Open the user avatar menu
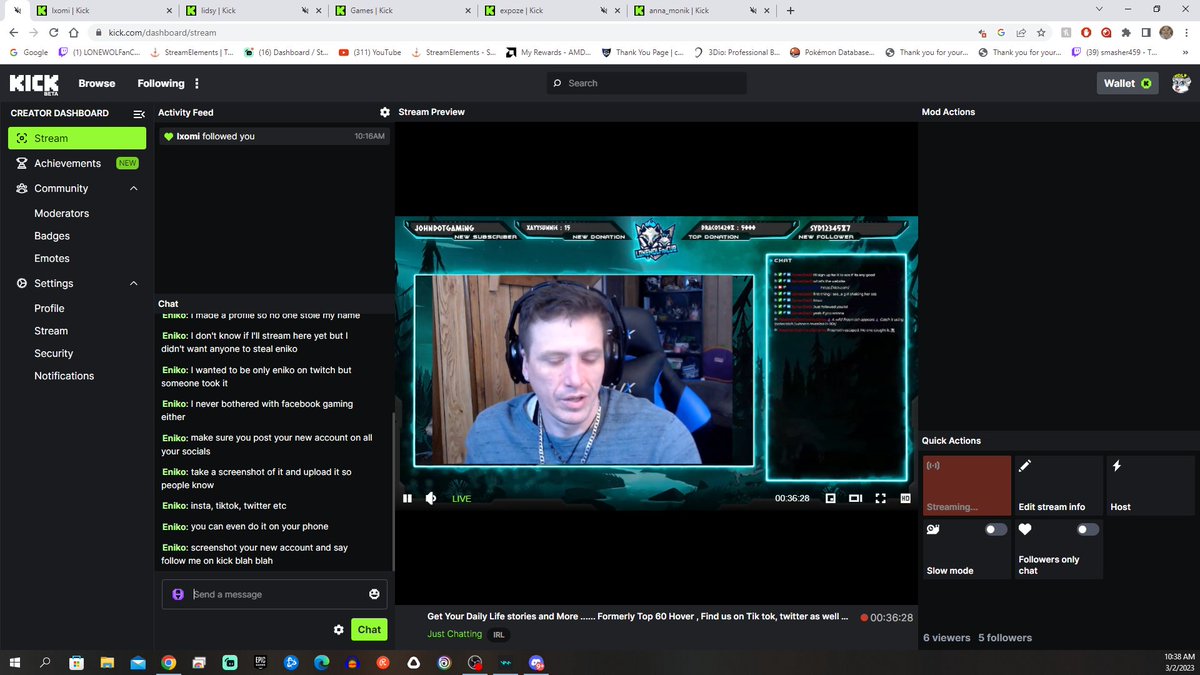 pyautogui.click(x=1181, y=83)
